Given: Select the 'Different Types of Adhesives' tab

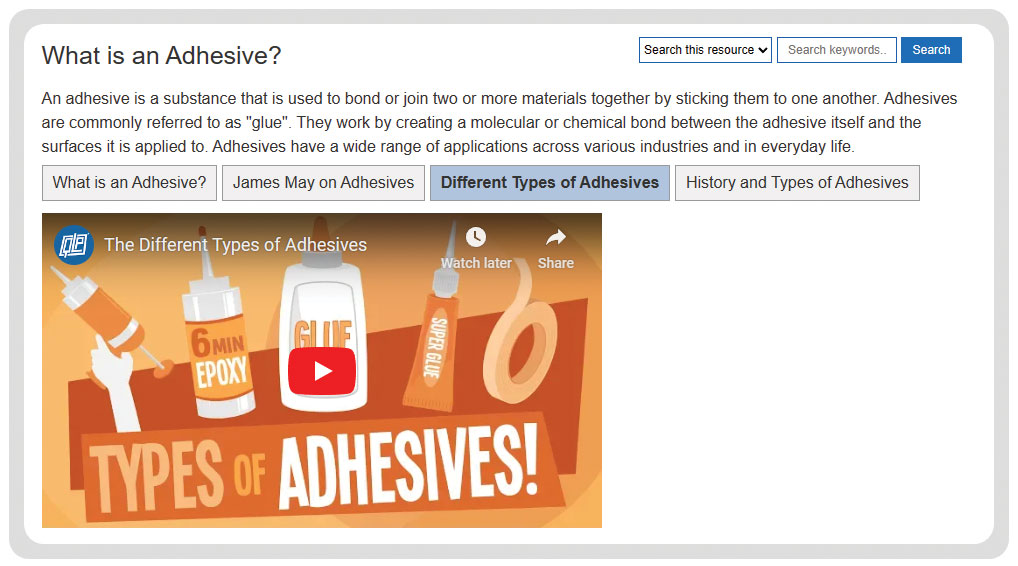Looking at the screenshot, I should (550, 183).
